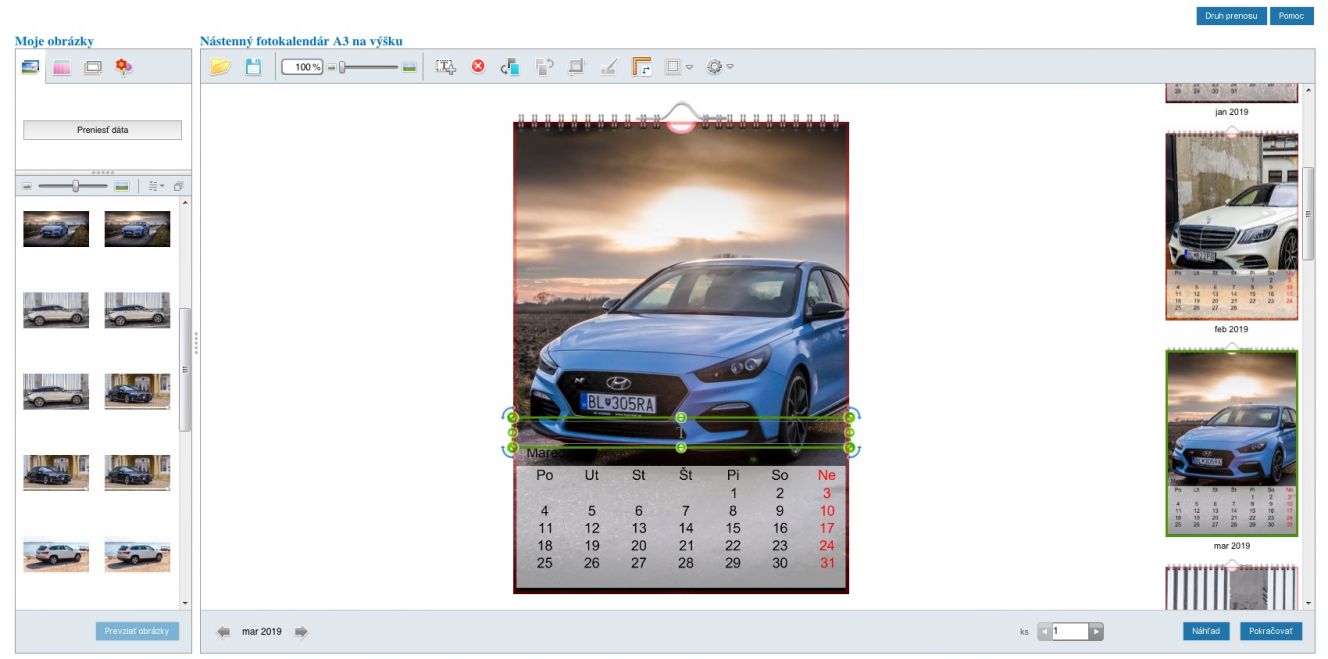Viewport: 1328px width, 659px height.
Task: Save the project with the floppy disk icon
Action: click(x=253, y=67)
